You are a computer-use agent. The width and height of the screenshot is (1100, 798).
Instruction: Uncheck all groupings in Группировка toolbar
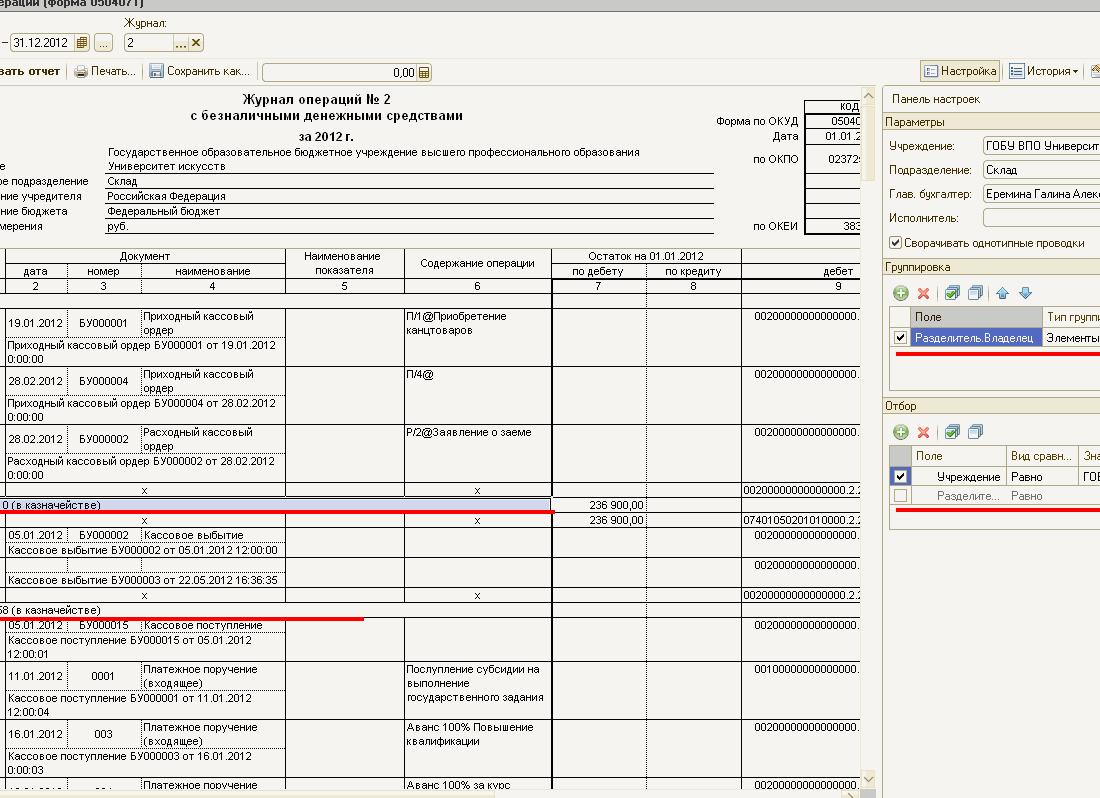pyautogui.click(x=975, y=293)
